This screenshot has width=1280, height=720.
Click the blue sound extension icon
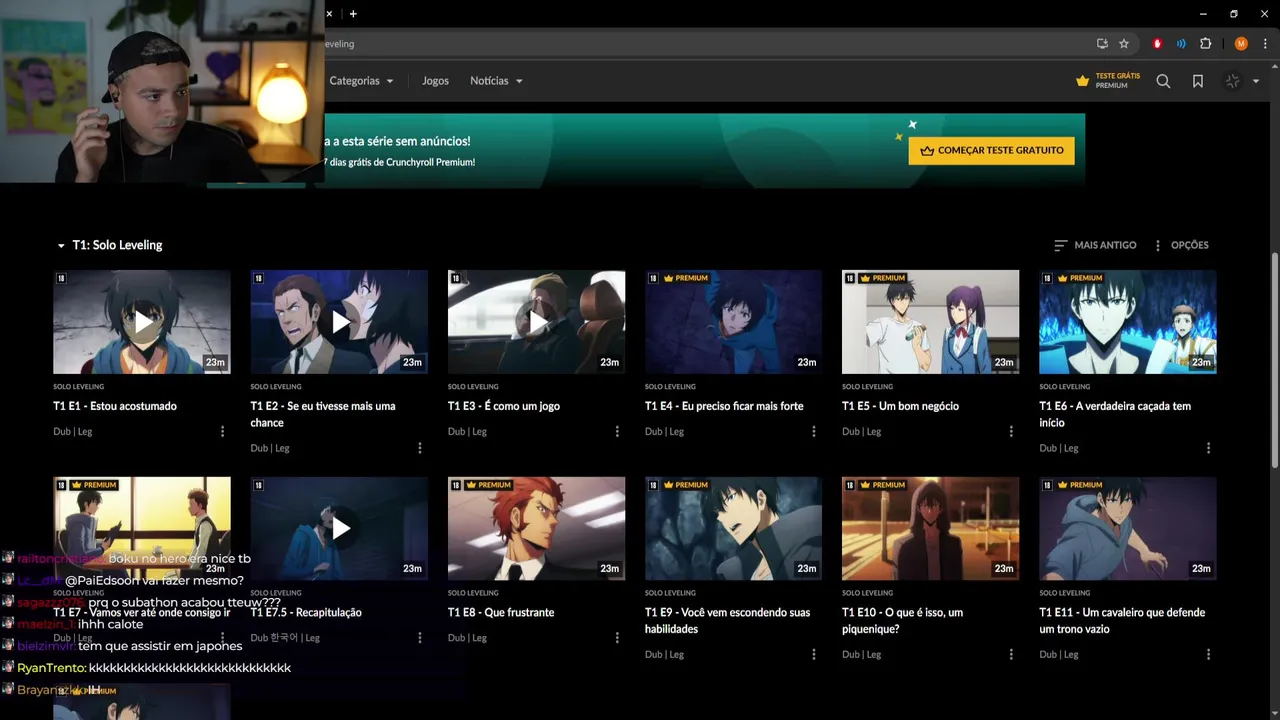pyautogui.click(x=1181, y=44)
